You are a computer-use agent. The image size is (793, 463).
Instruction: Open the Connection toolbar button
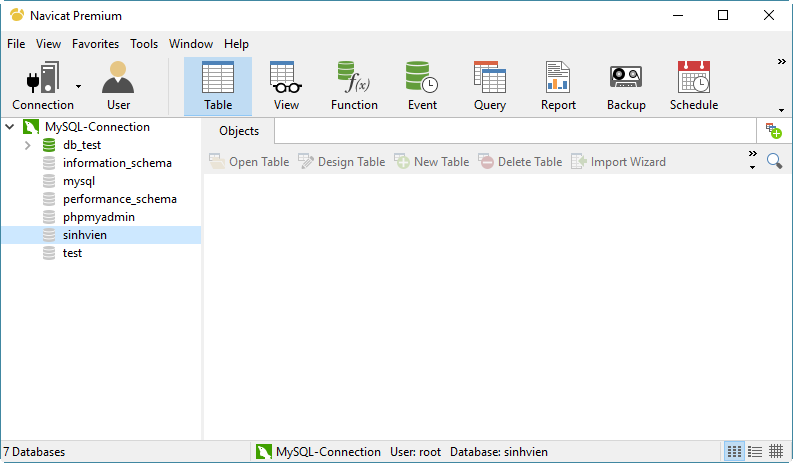[42, 86]
